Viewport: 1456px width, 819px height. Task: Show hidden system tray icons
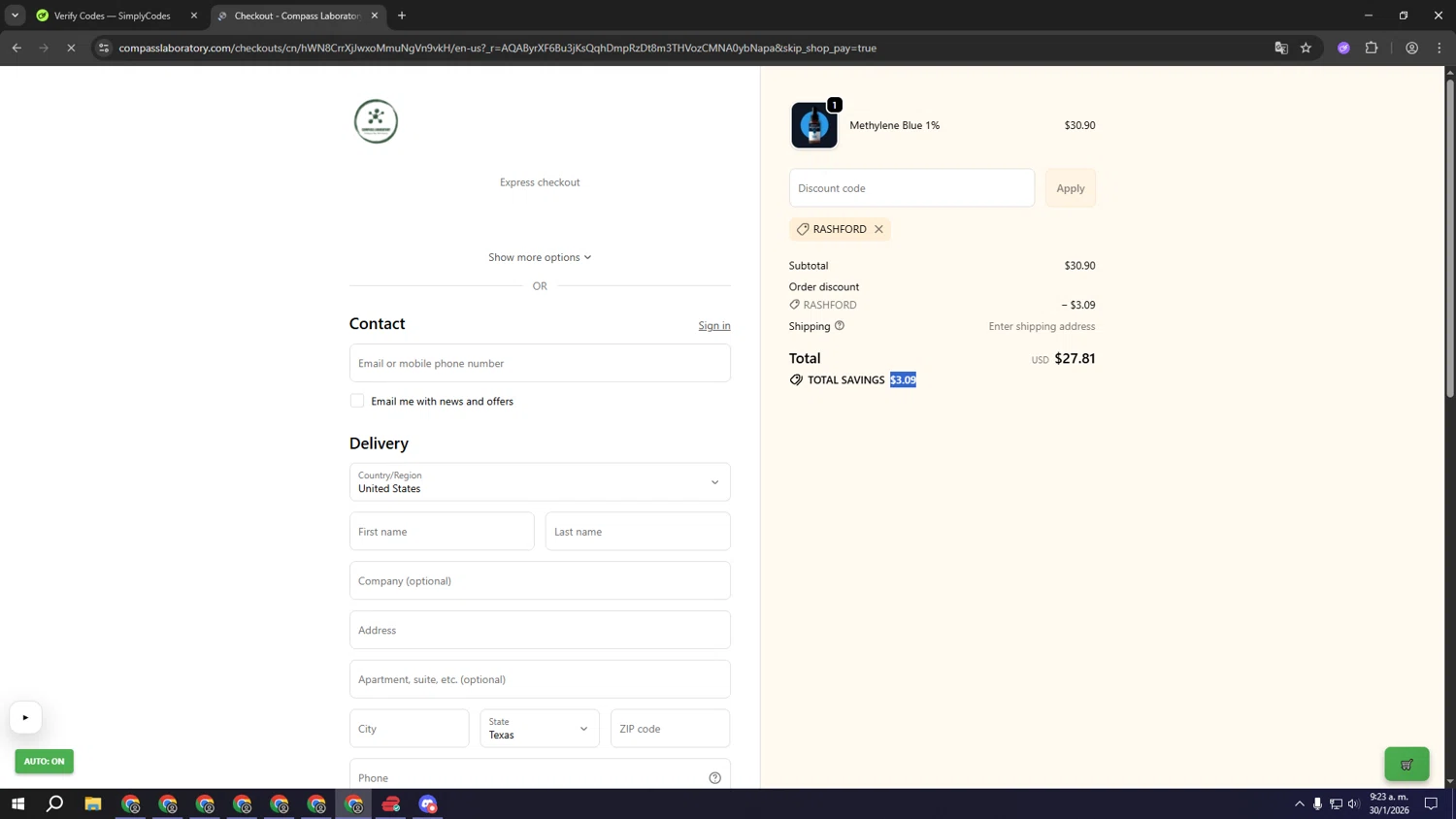coord(1299,803)
